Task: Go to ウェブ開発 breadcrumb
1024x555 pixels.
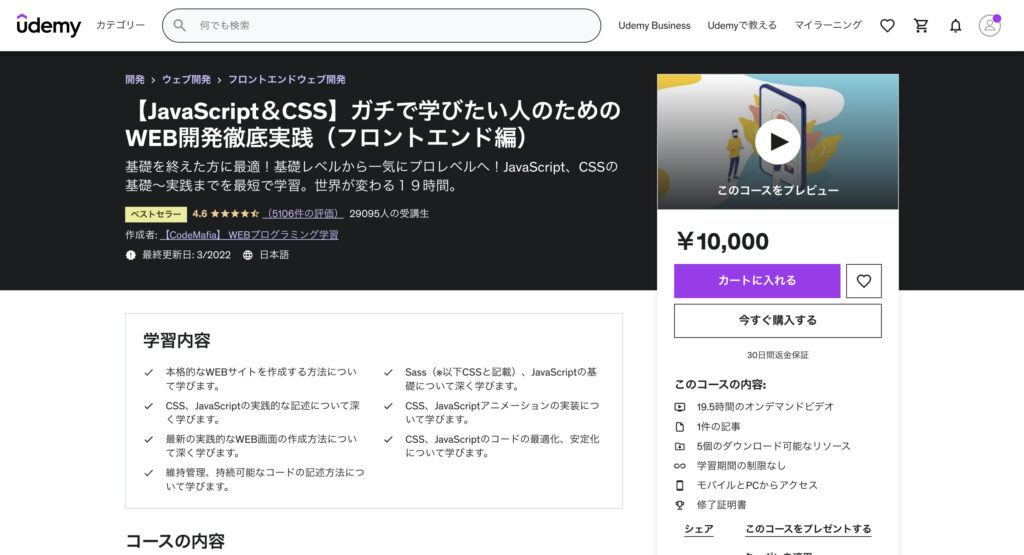Action: (186, 80)
